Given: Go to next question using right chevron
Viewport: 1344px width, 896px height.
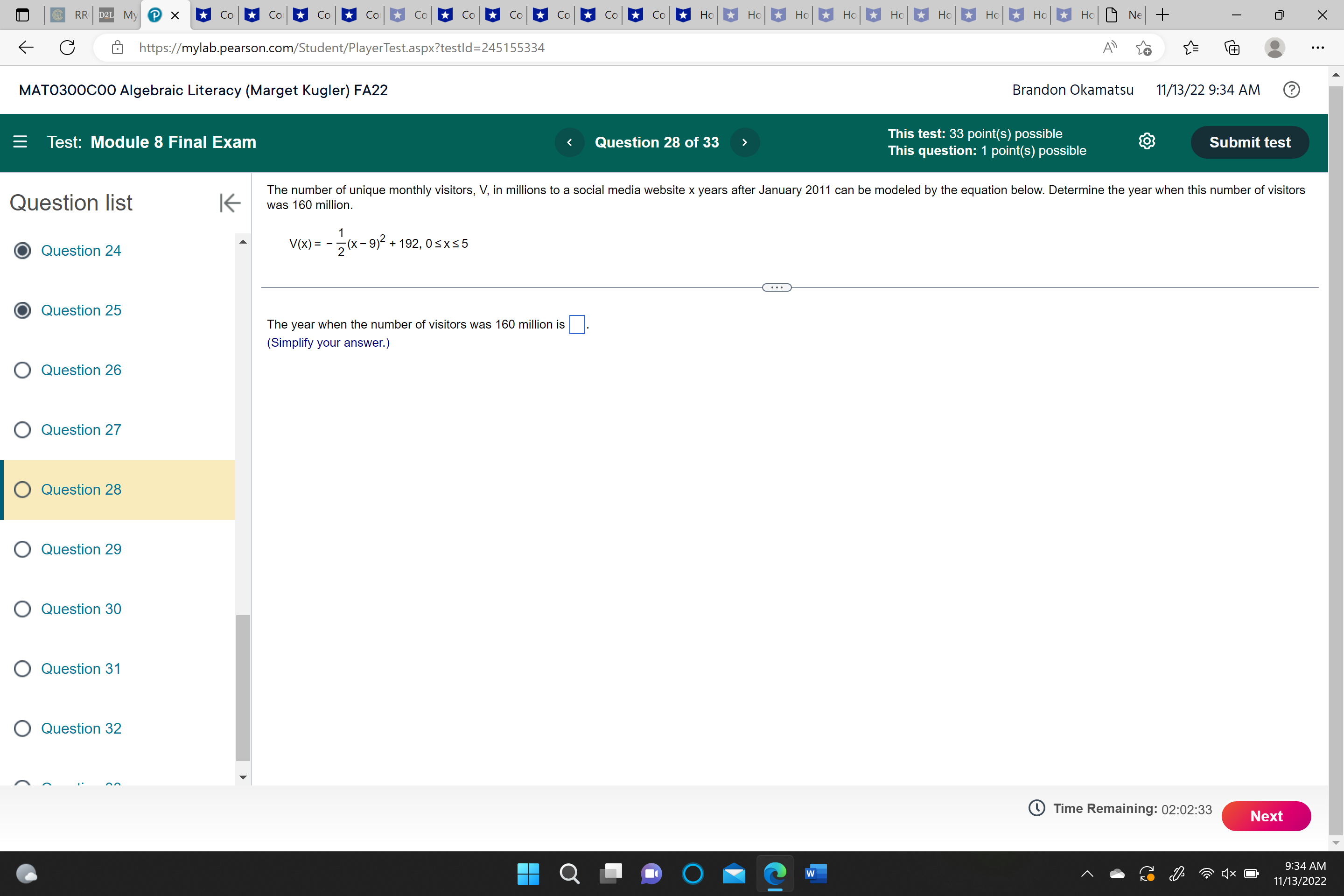Looking at the screenshot, I should pyautogui.click(x=745, y=142).
